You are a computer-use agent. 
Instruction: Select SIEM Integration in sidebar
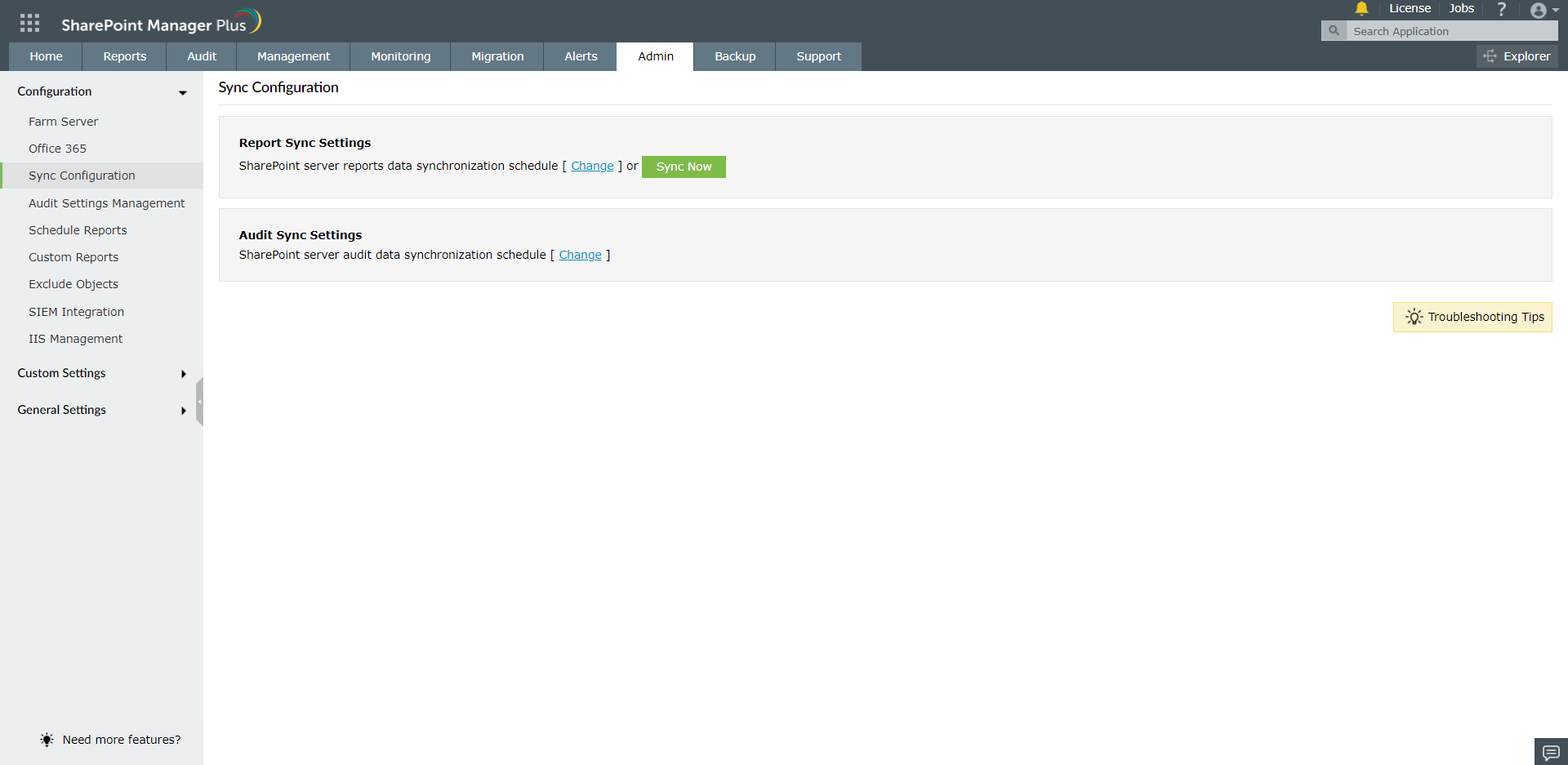(76, 311)
